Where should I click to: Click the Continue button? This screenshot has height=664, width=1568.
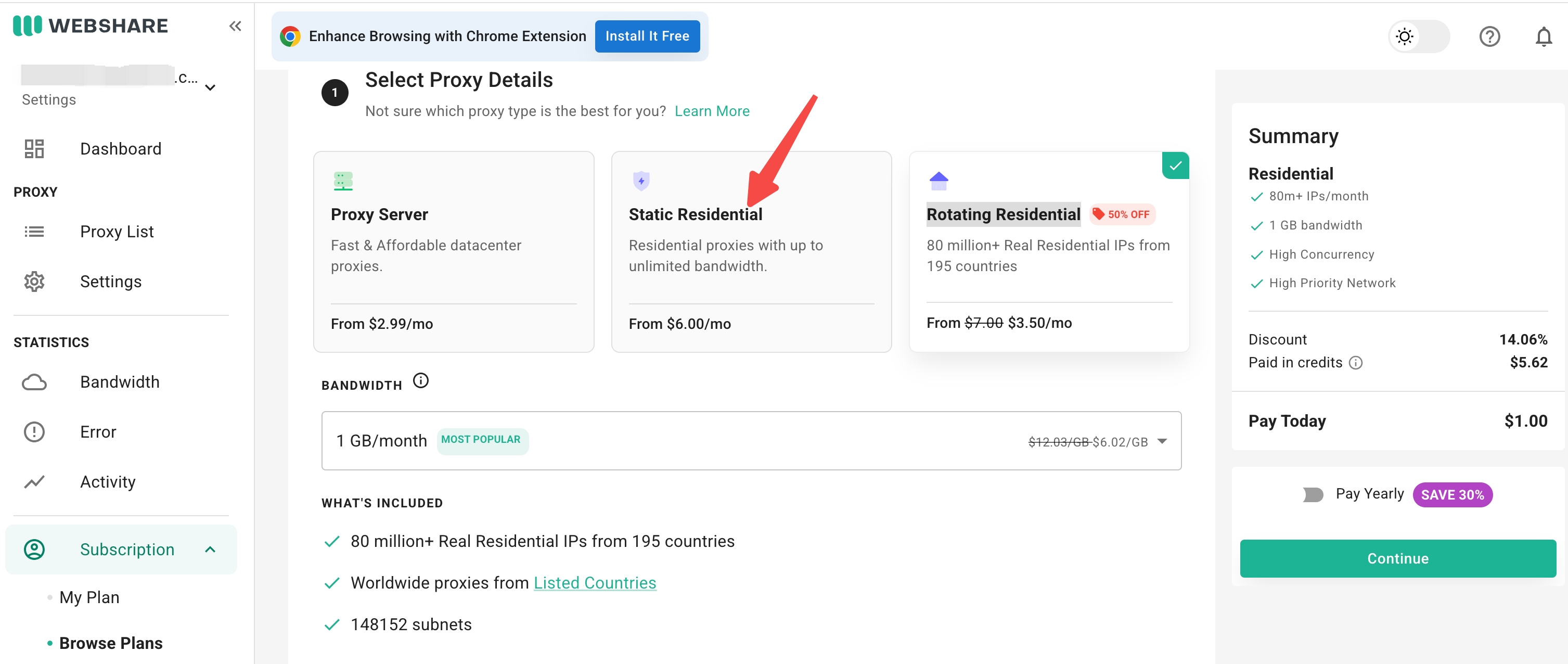coord(1397,558)
